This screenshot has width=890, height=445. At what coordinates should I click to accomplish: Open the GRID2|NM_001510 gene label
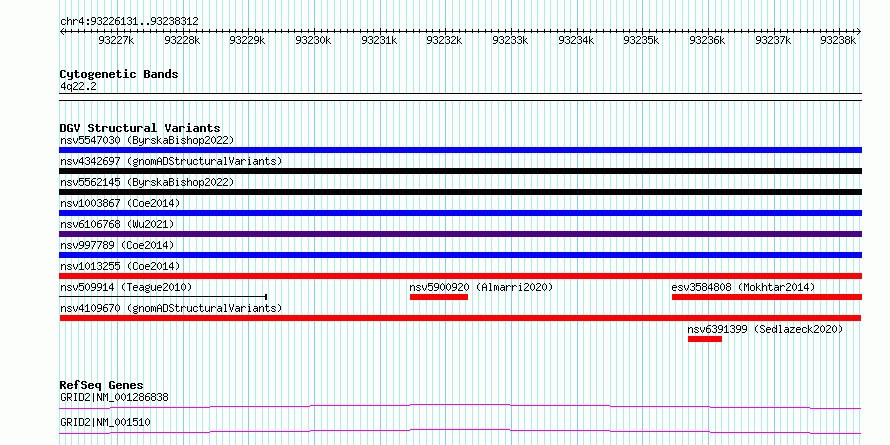pos(105,422)
